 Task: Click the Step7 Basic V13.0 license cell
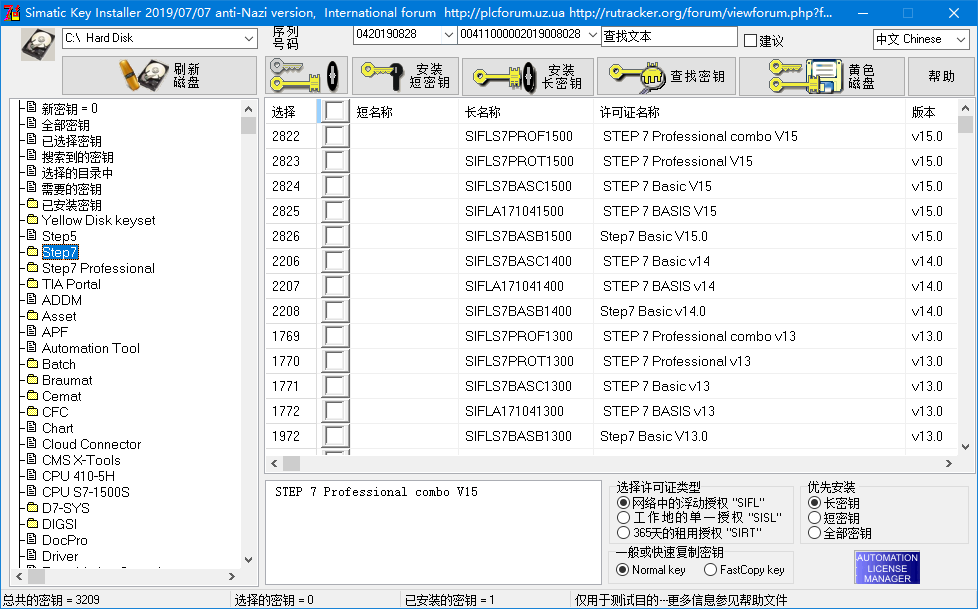(654, 436)
